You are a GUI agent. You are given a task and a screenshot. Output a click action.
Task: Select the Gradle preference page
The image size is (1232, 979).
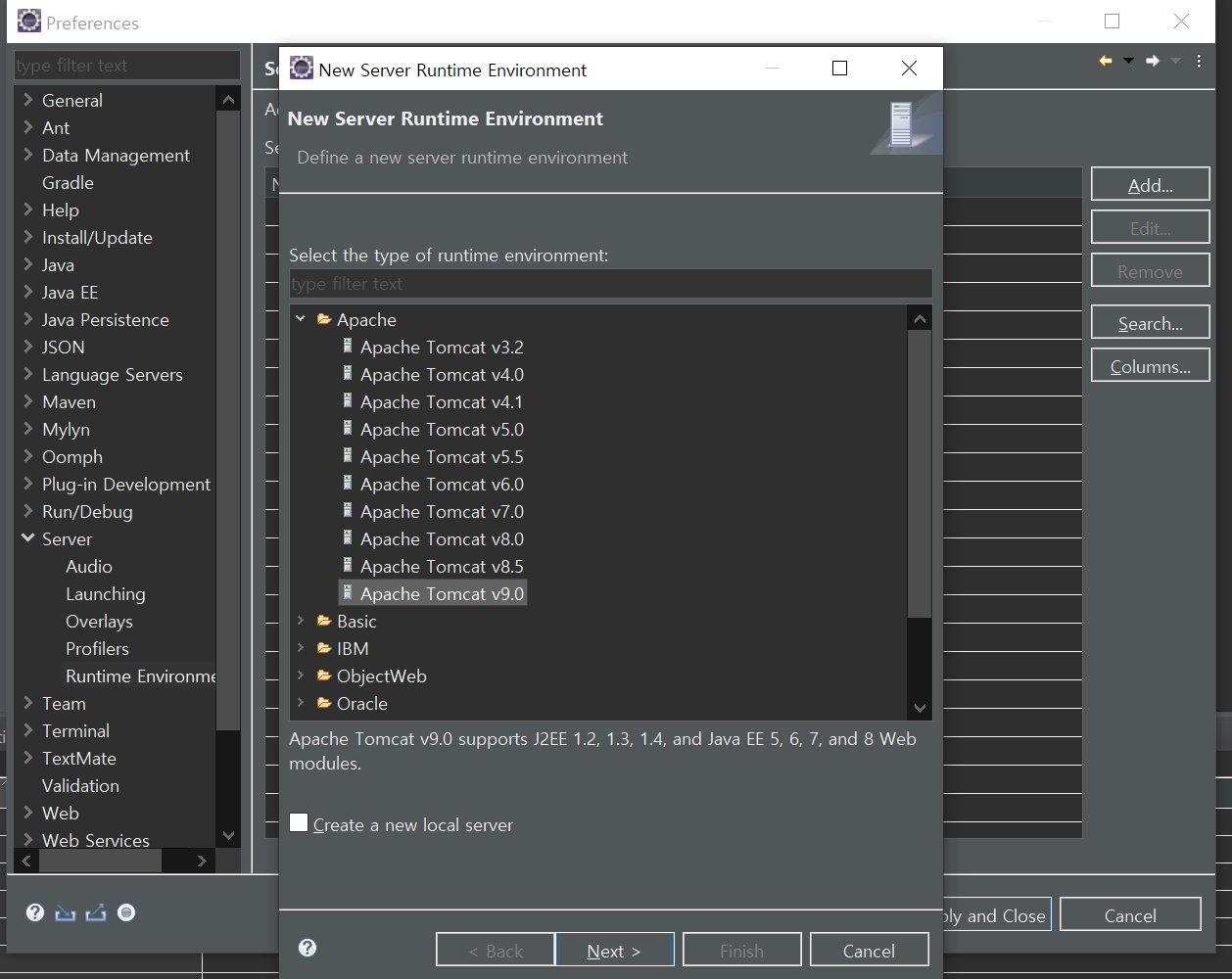pyautogui.click(x=68, y=182)
